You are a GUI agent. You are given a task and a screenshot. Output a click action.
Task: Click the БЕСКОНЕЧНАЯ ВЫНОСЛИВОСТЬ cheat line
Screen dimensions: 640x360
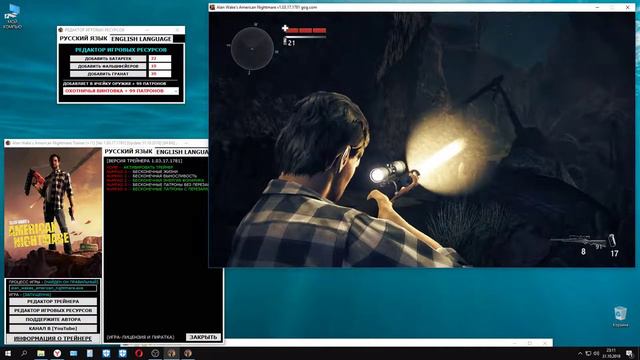[x=152, y=176]
